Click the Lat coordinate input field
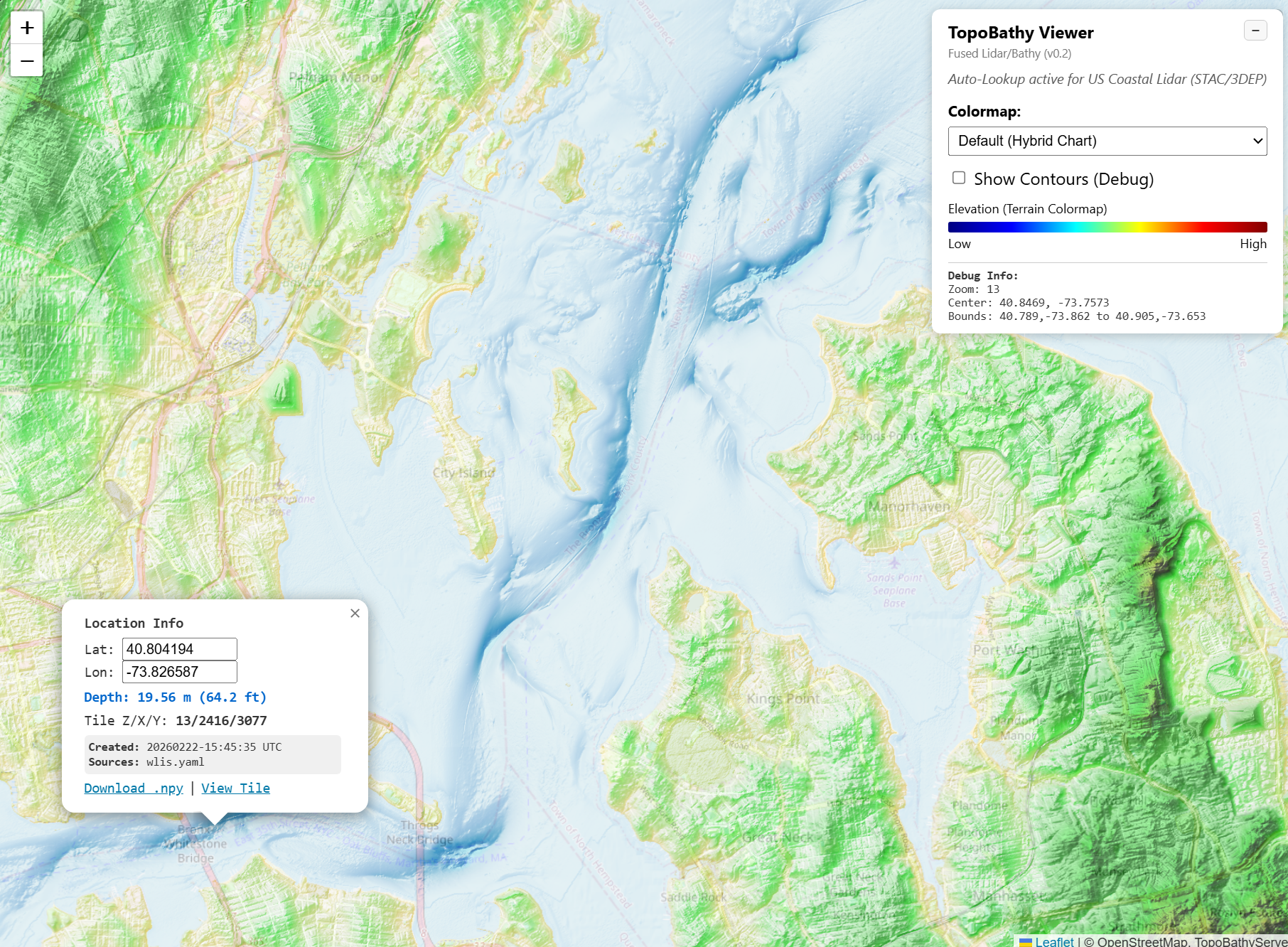 click(x=179, y=648)
